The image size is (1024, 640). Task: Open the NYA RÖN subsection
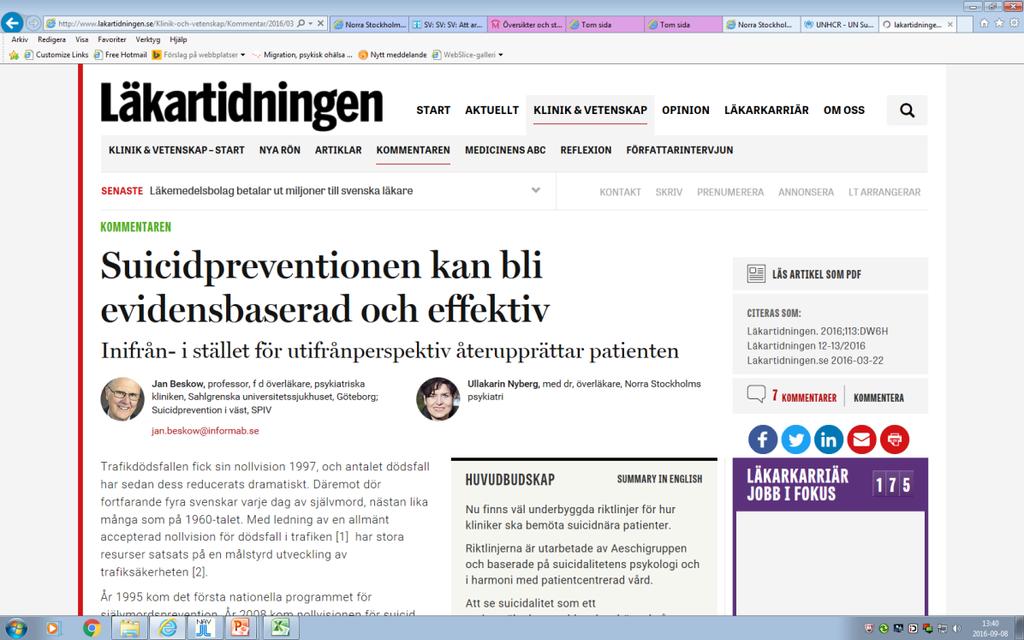280,150
